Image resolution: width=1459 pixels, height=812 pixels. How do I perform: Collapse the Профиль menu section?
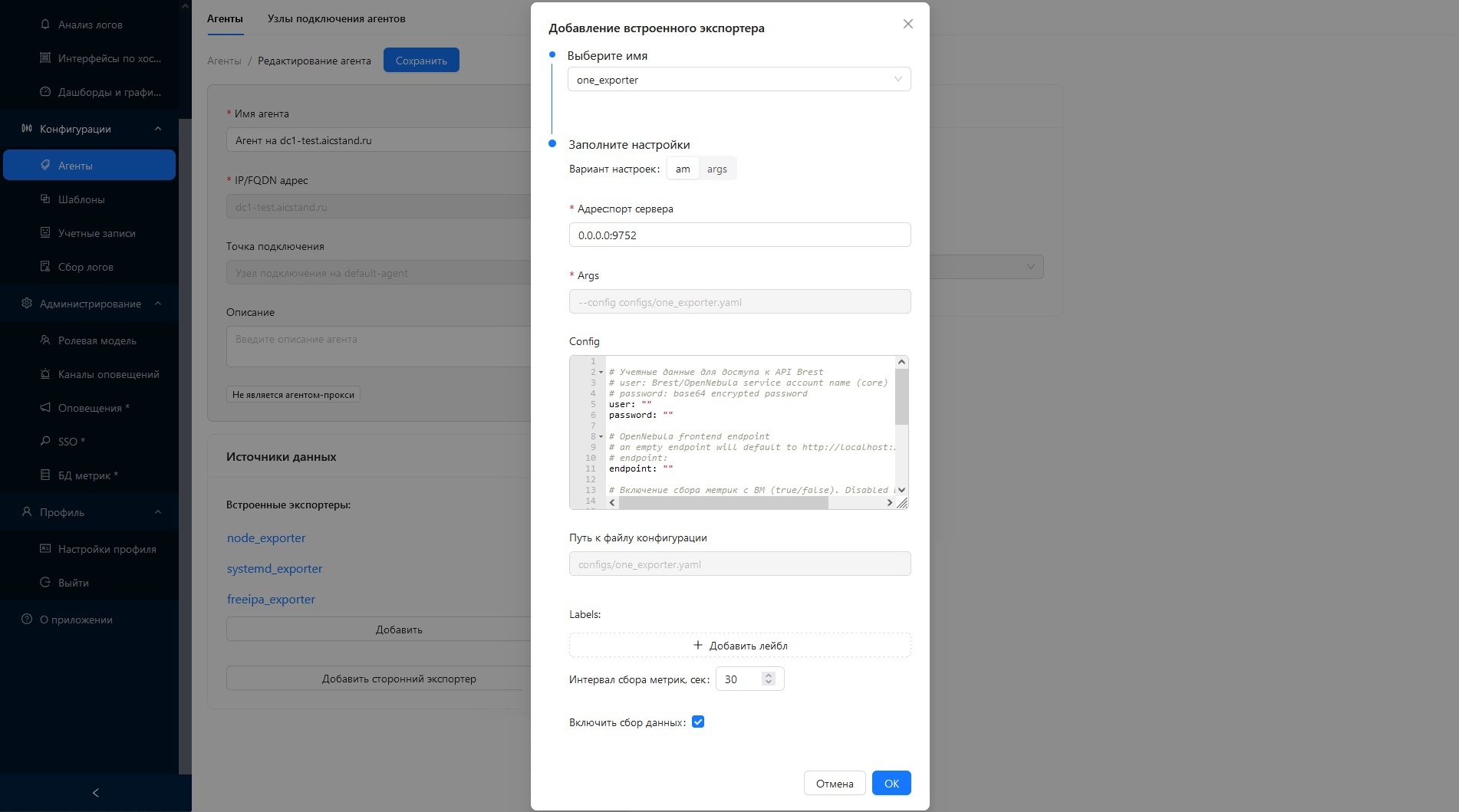point(158,512)
